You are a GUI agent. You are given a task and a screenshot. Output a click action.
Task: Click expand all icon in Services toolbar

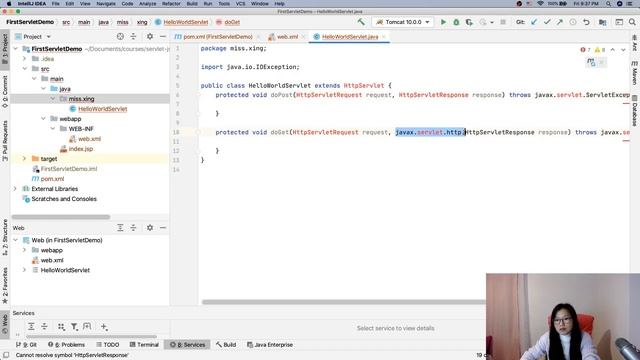pos(31,327)
